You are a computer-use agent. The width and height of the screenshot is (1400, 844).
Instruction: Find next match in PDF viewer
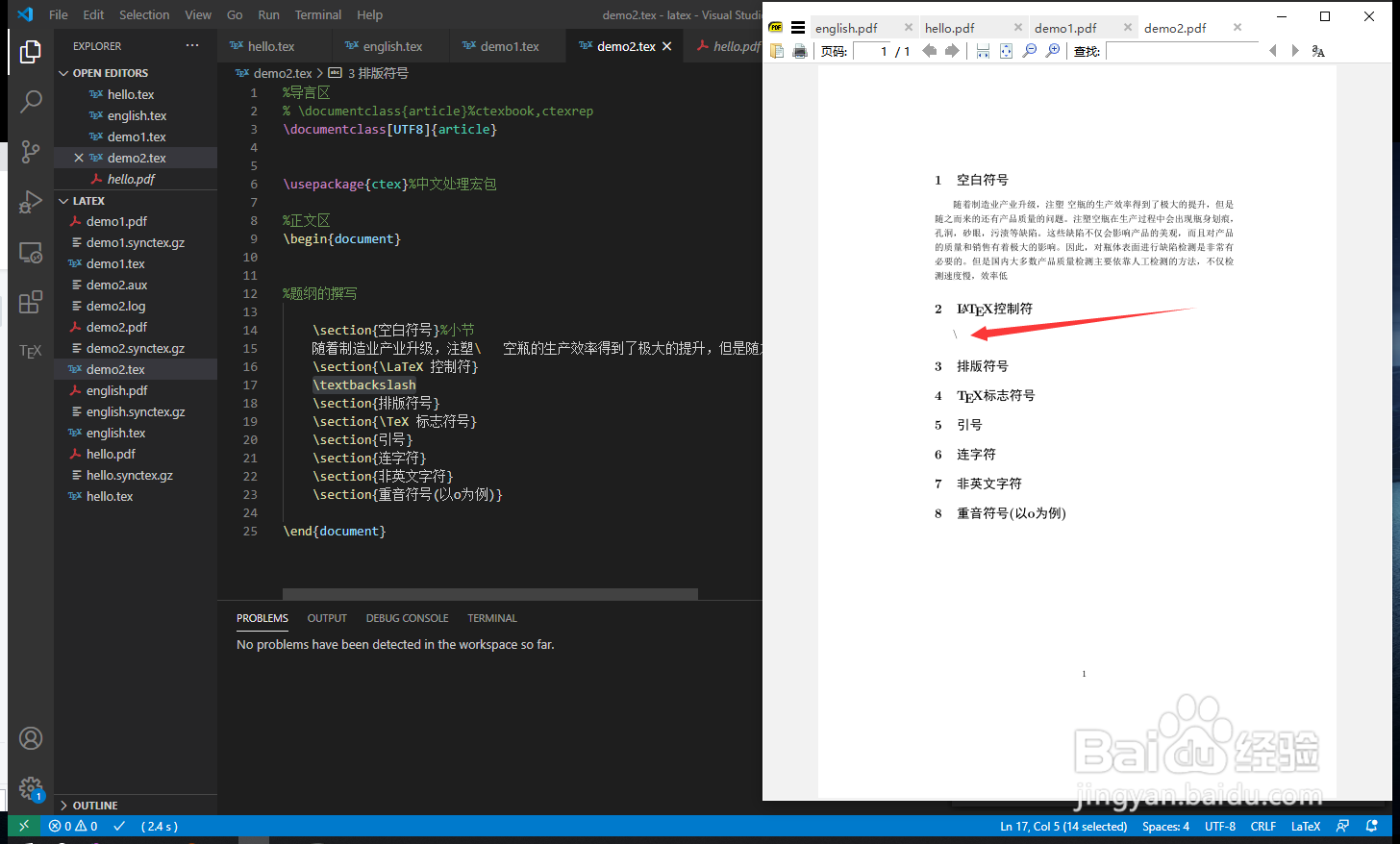click(x=1295, y=51)
